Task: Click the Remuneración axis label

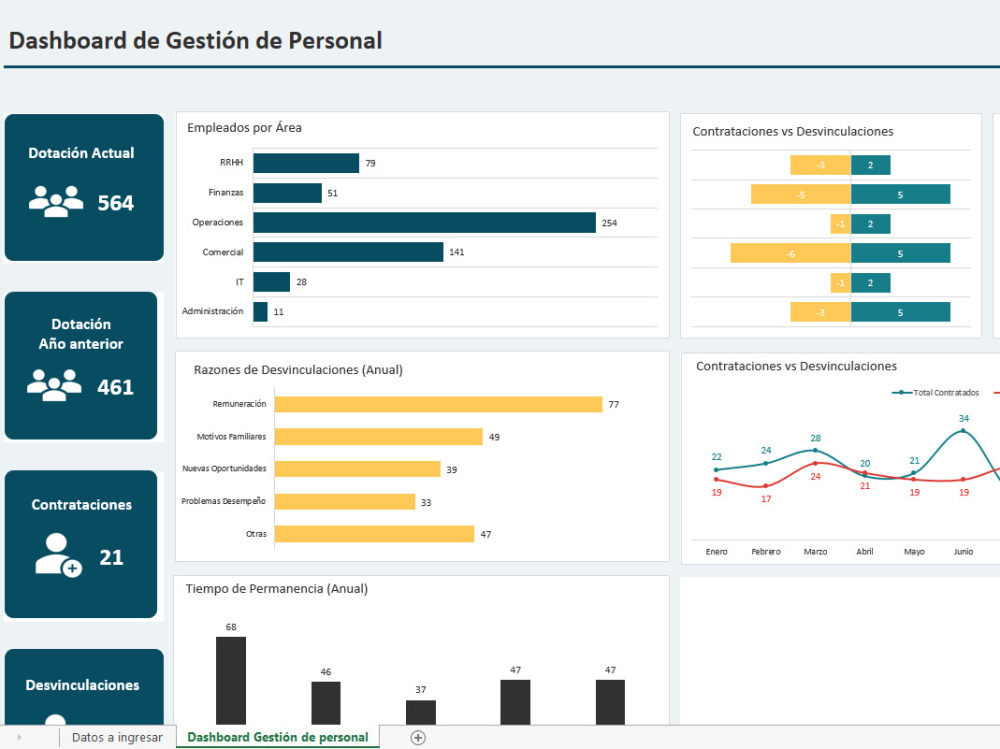Action: click(x=239, y=404)
